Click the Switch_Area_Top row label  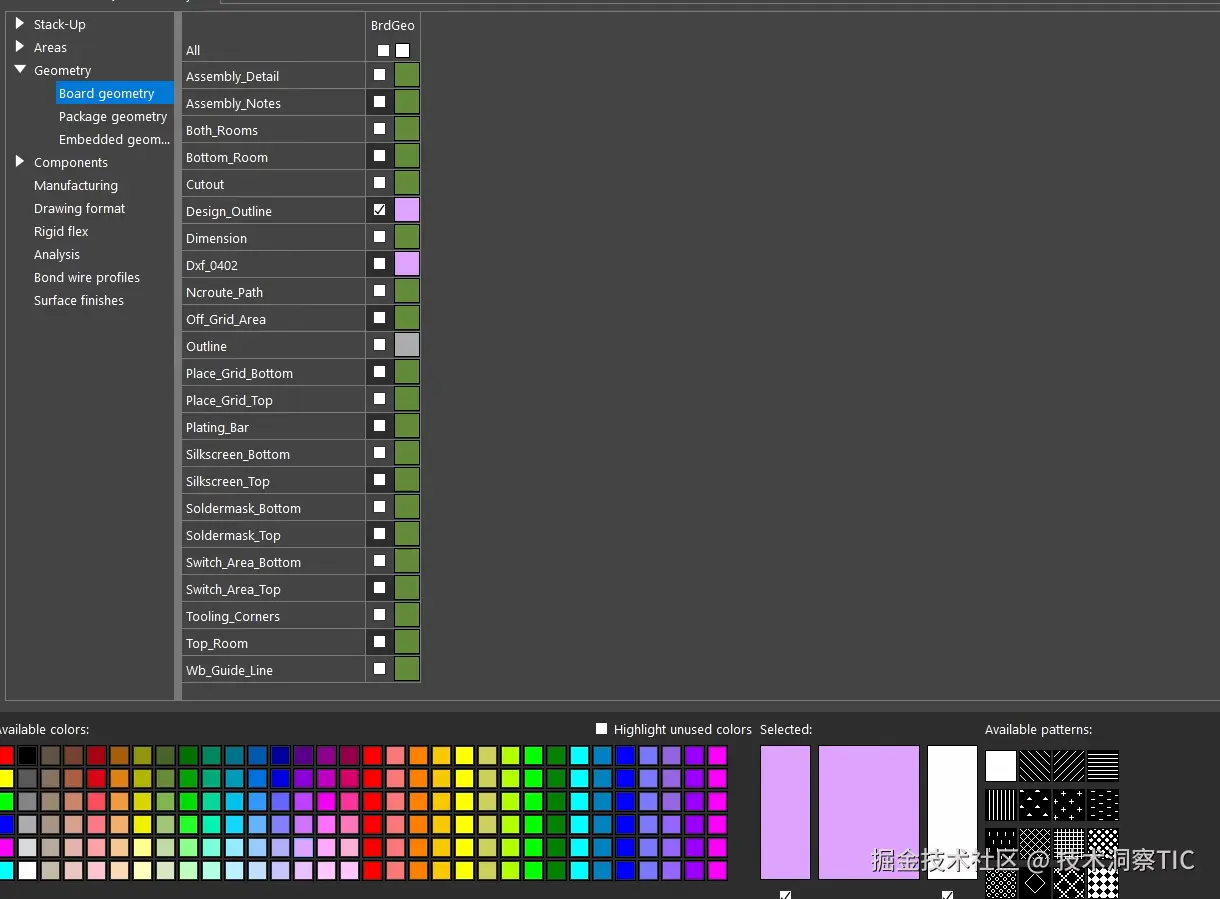[x=233, y=589]
